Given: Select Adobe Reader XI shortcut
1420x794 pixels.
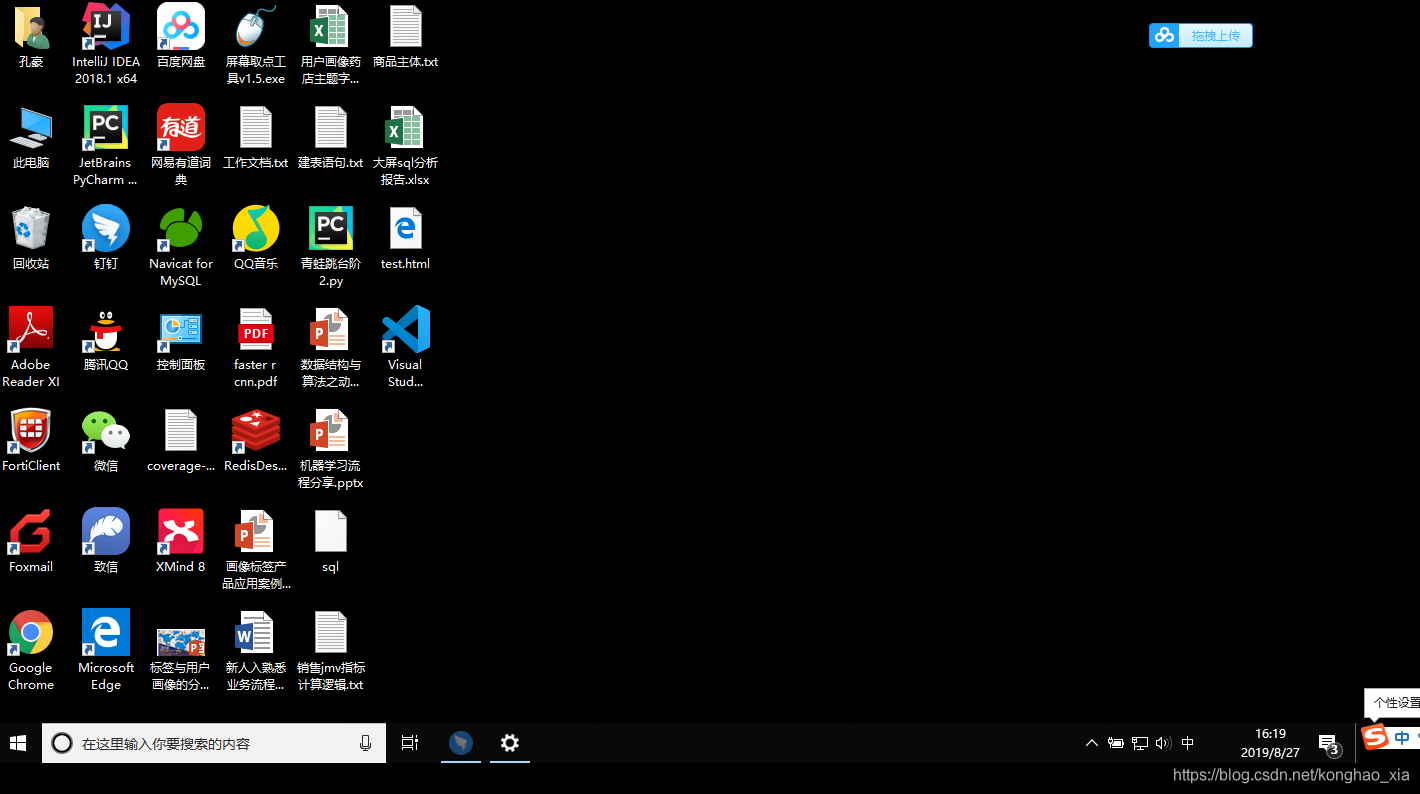Looking at the screenshot, I should pyautogui.click(x=31, y=347).
